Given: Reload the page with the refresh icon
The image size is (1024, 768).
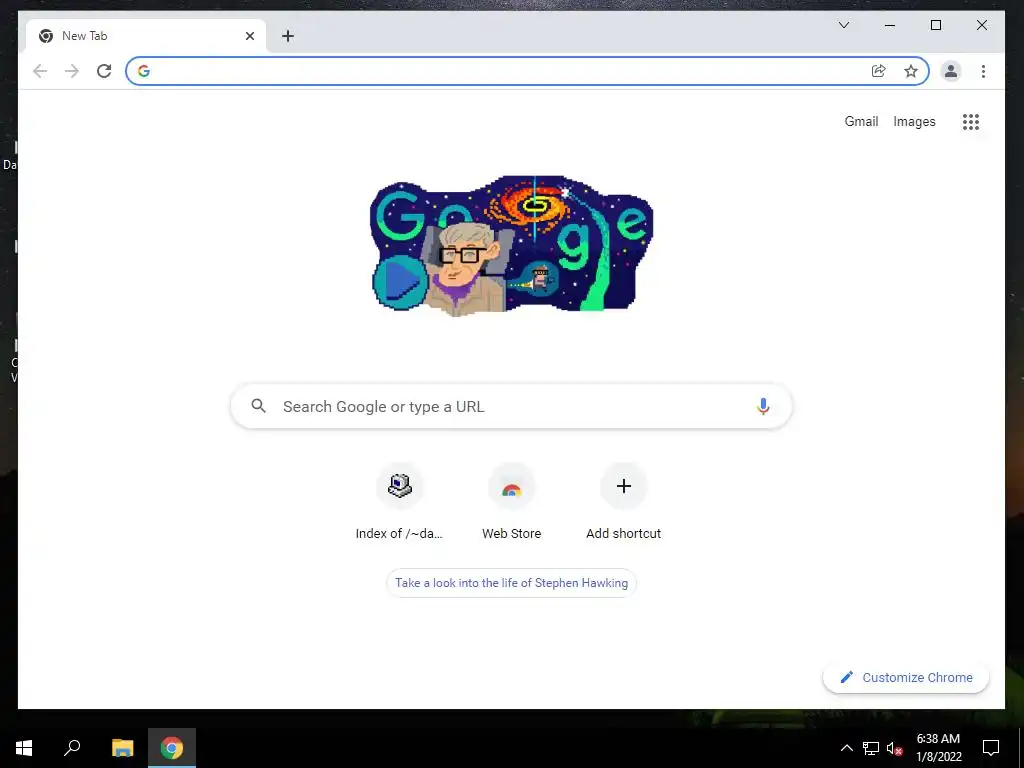Looking at the screenshot, I should [x=104, y=71].
